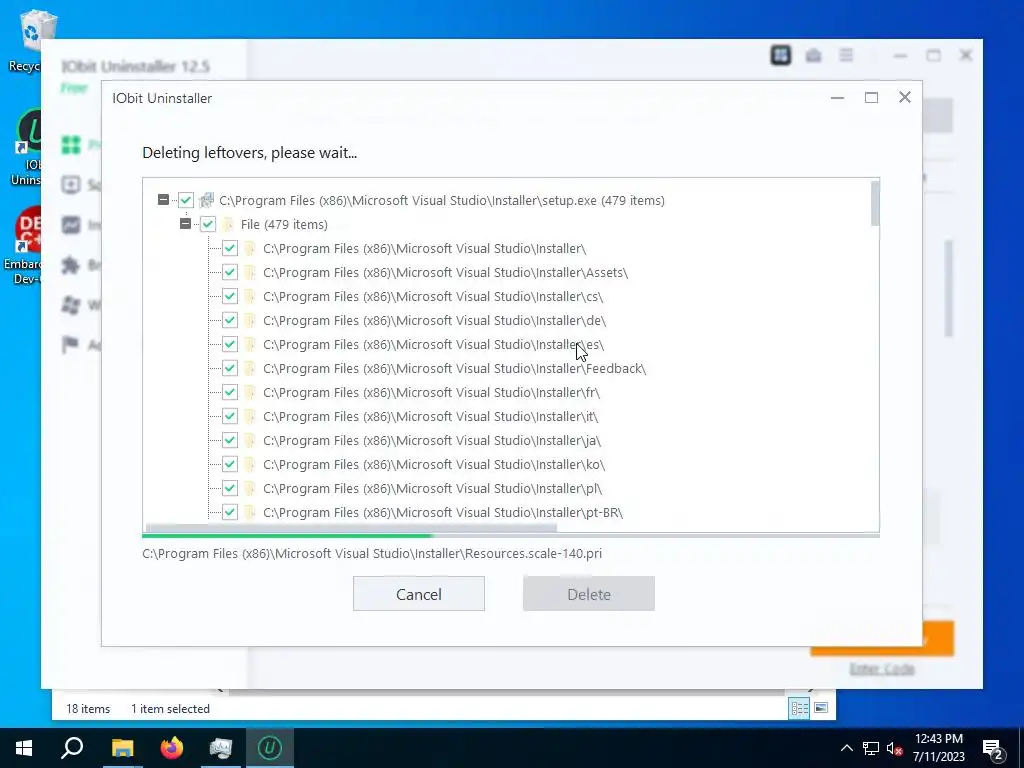
Task: Click the Software Updater sidebar icon
Action: click(x=71, y=185)
